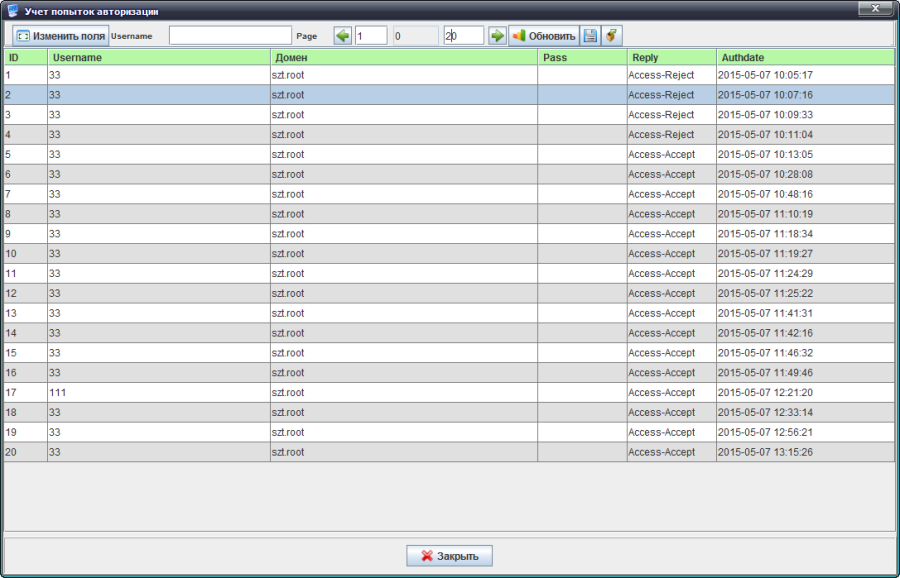Click ID cell 4

tap(25, 134)
